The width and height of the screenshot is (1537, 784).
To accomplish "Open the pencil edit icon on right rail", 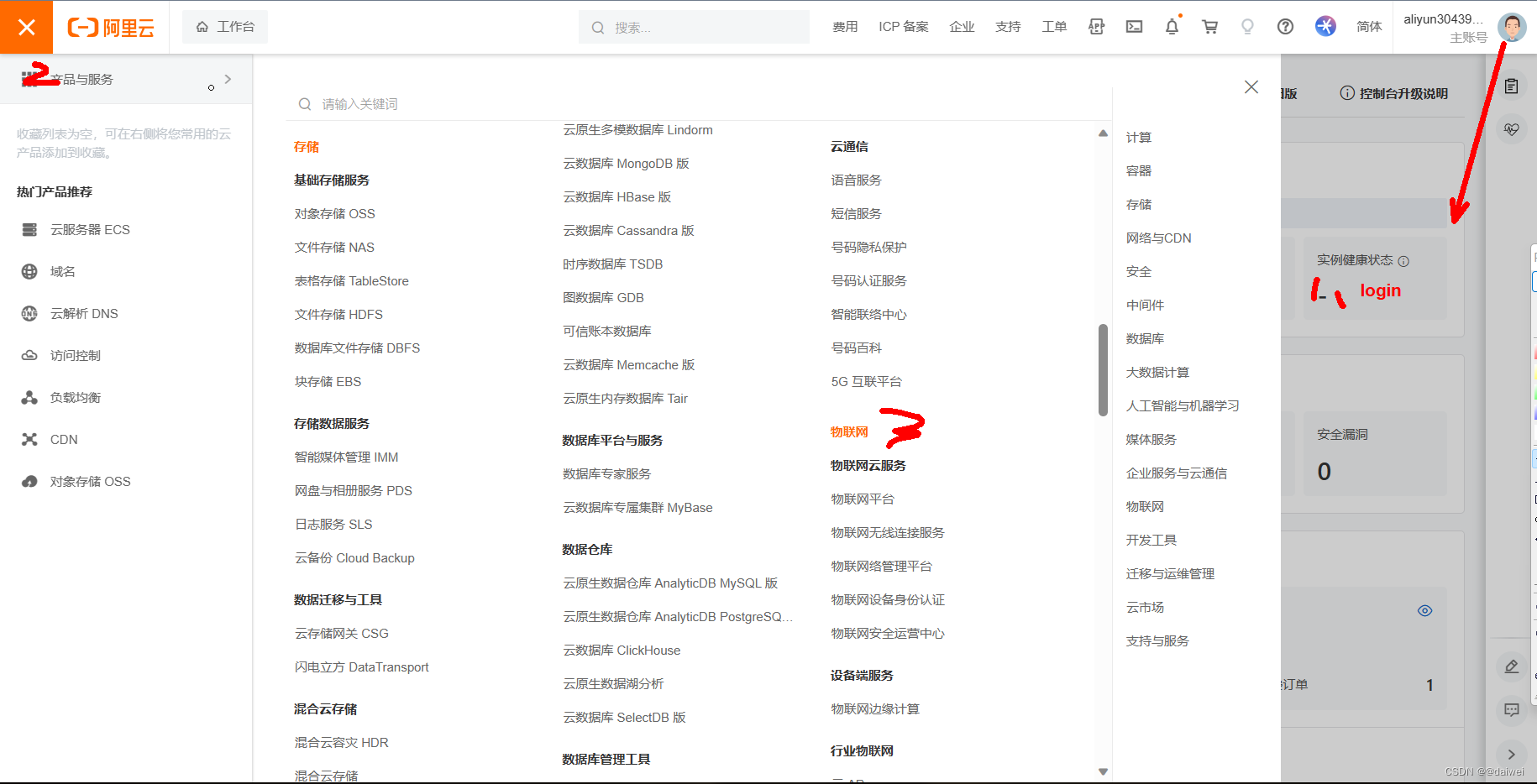I will coord(1512,666).
